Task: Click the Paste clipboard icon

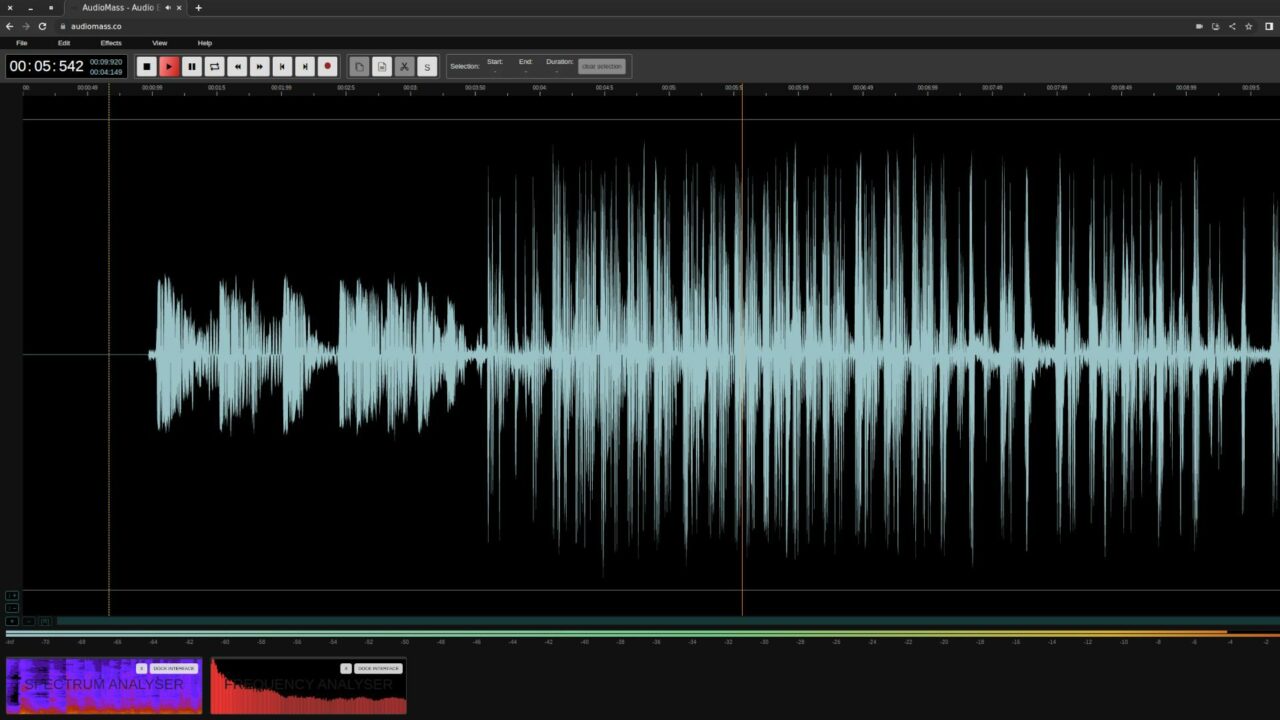Action: (382, 66)
